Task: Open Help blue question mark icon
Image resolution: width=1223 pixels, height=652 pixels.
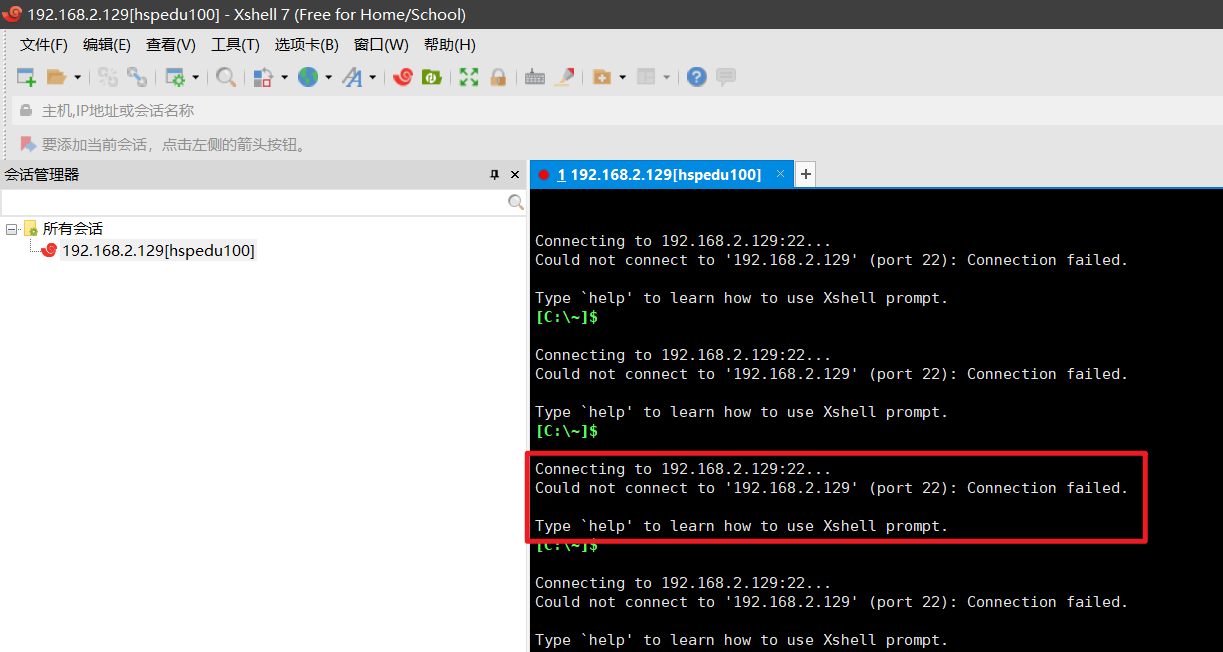Action: (x=697, y=77)
